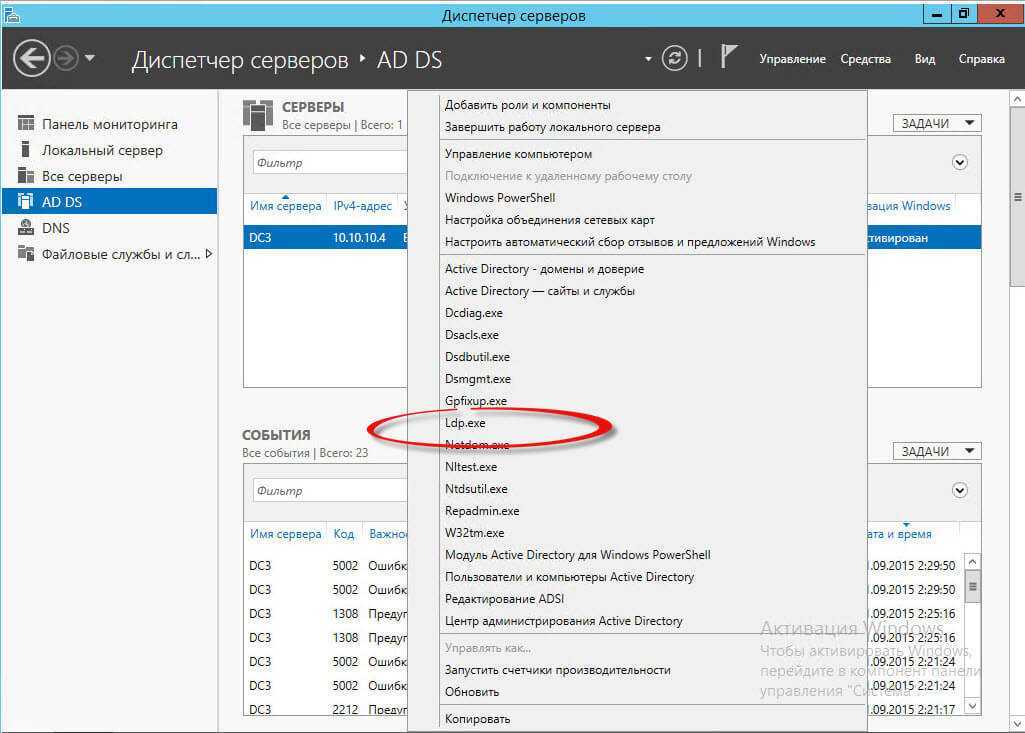Sort servers by IPv4-адрес column
The image size is (1025, 733).
(363, 206)
